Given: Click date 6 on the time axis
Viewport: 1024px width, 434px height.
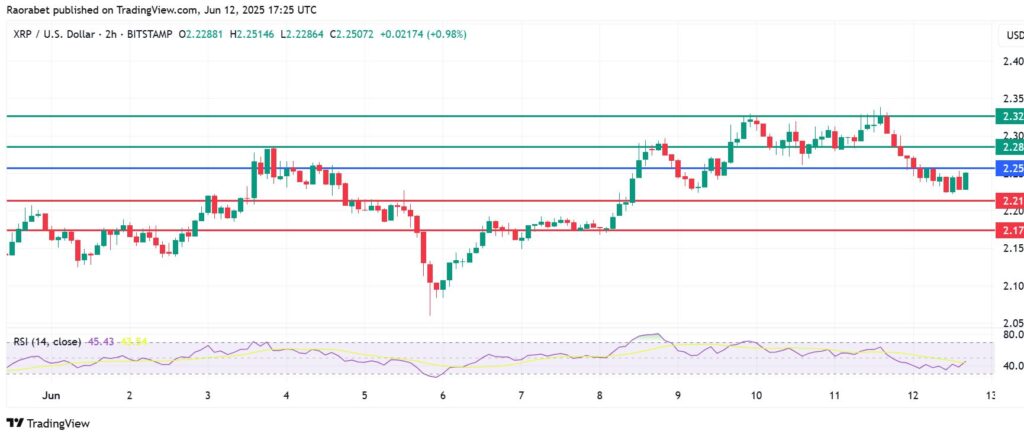Looking at the screenshot, I should [x=441, y=395].
